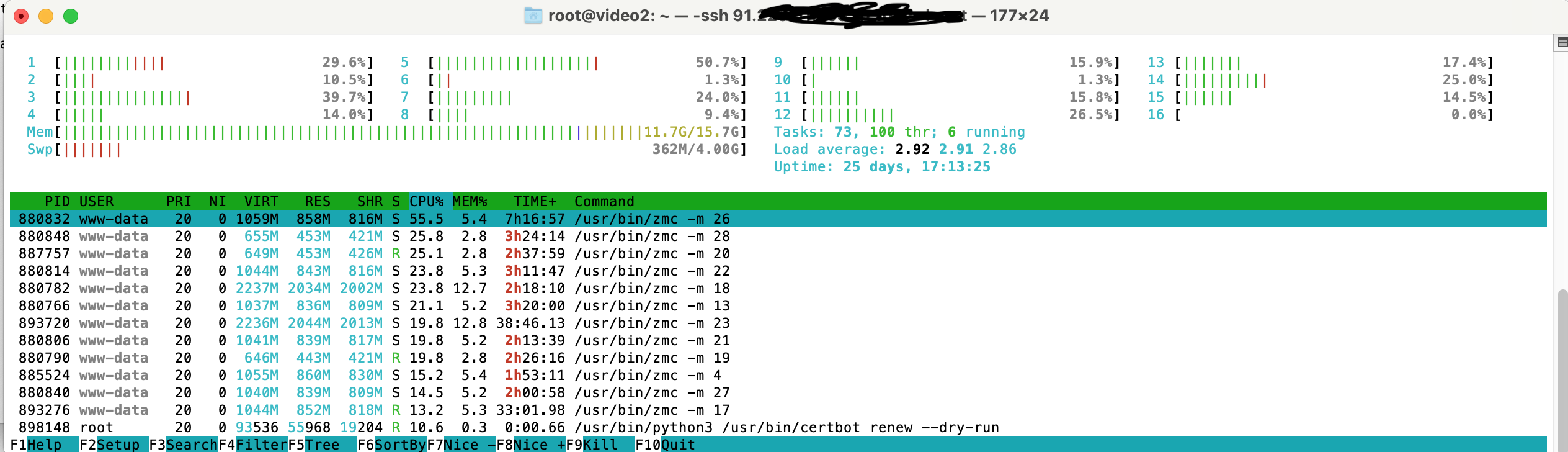Select process row PID 887757
Viewport: 1568px width, 452px height.
[x=778, y=253]
